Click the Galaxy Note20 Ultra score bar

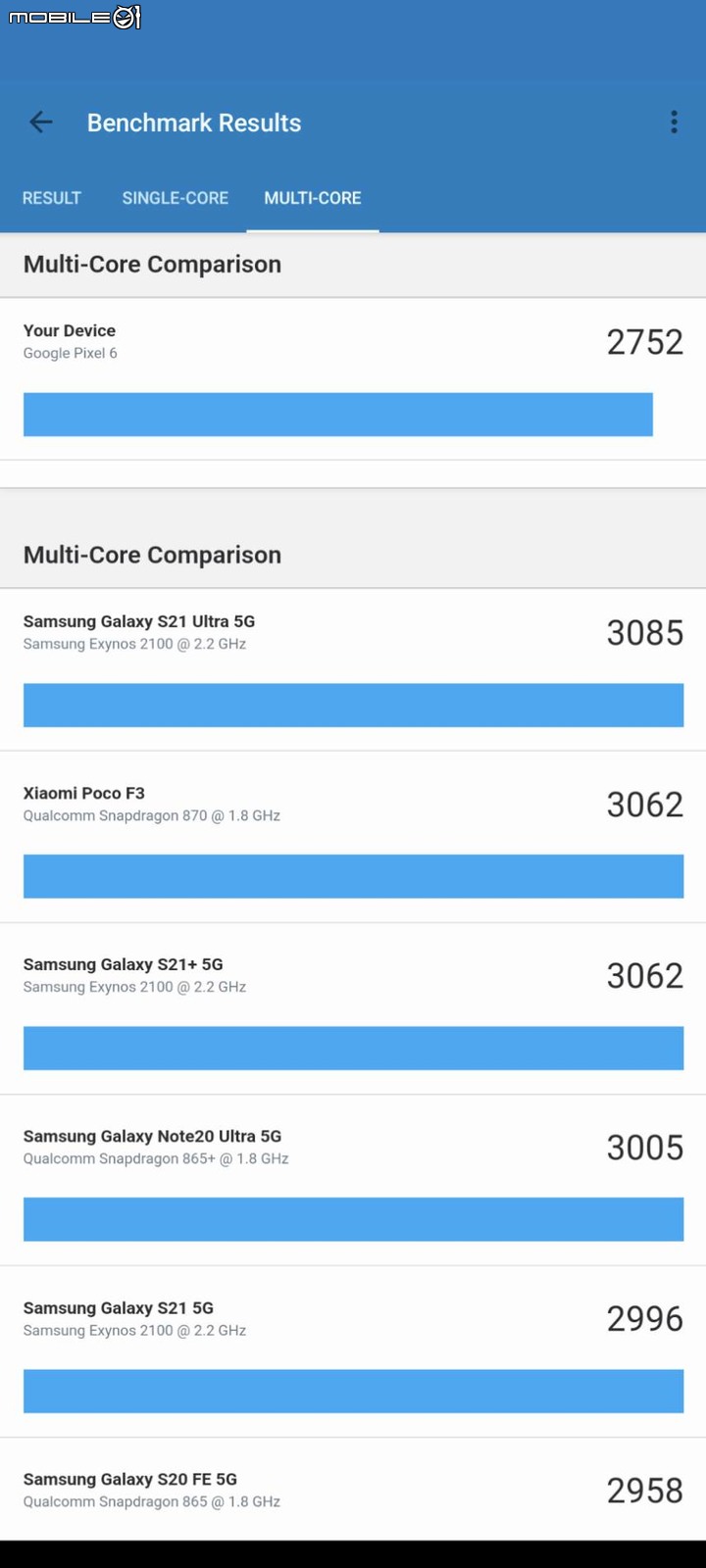[x=353, y=1219]
